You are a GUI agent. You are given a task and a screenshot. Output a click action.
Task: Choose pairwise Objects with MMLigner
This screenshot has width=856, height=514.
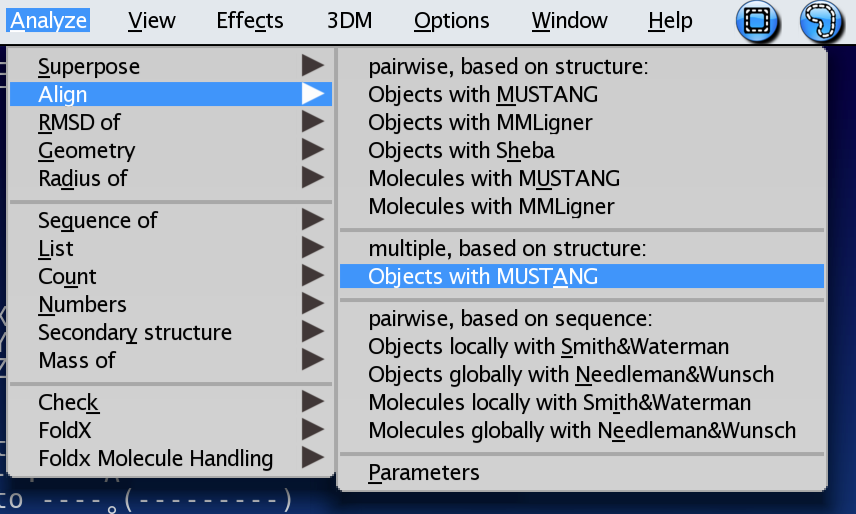(480, 123)
